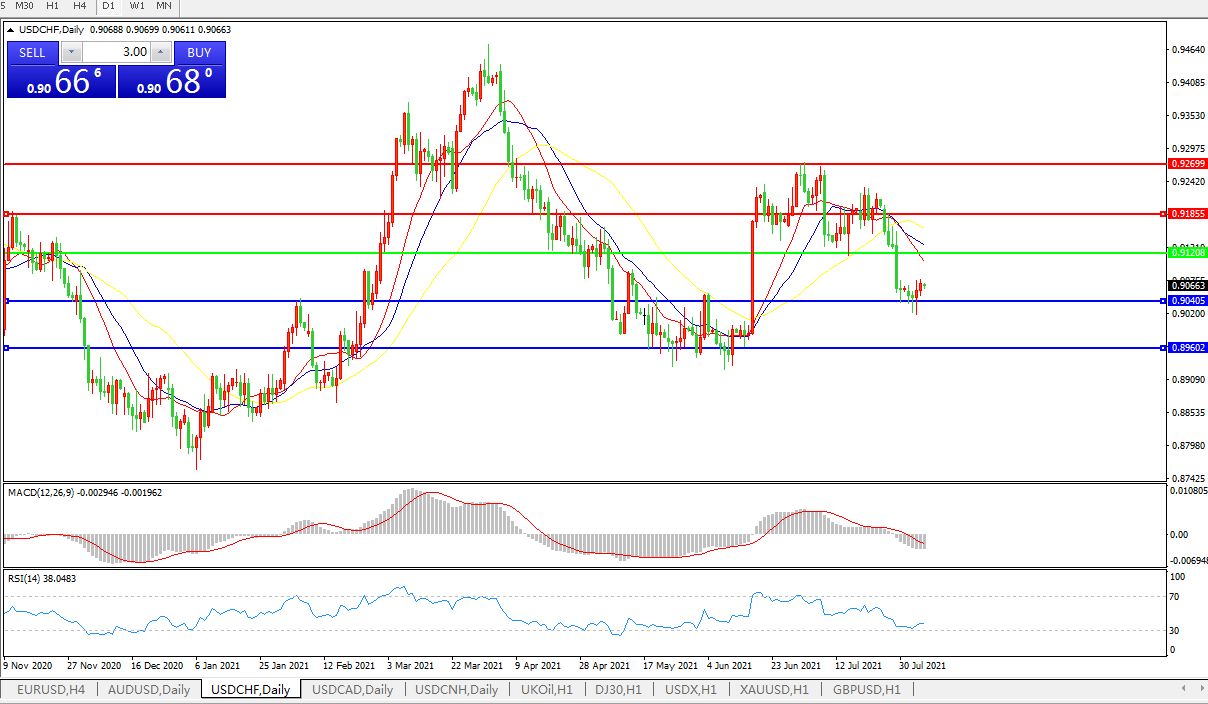
Task: Click the trade volume input field
Action: point(116,52)
